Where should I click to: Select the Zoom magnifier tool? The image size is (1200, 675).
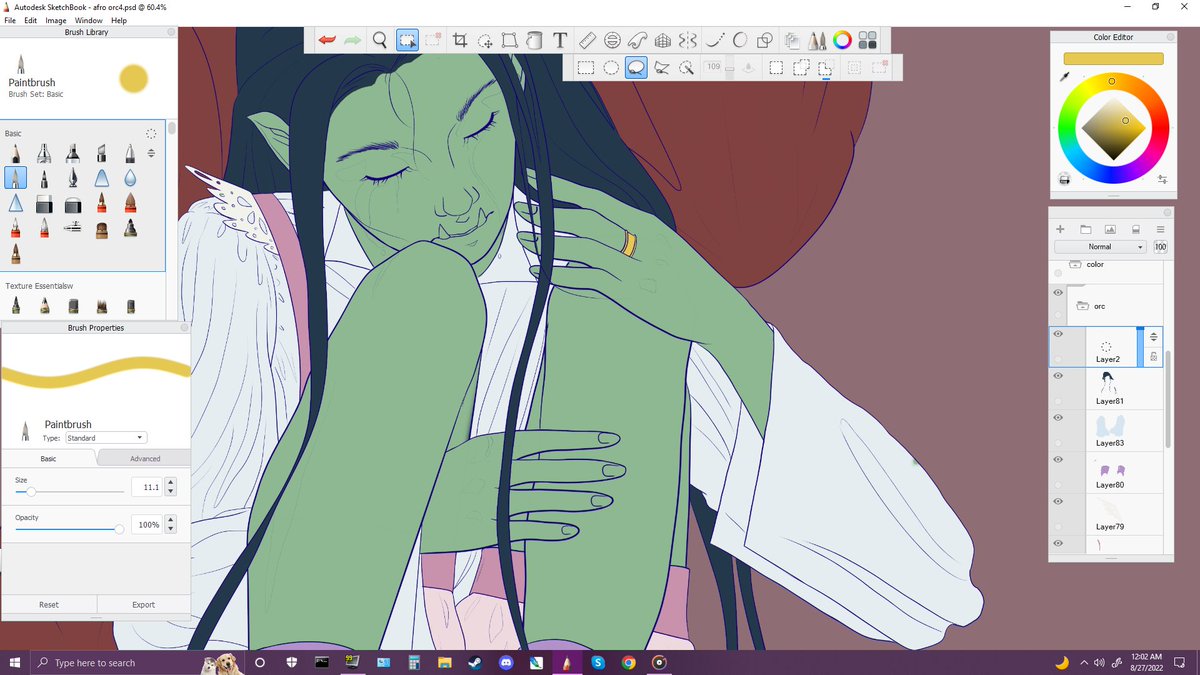coord(380,41)
